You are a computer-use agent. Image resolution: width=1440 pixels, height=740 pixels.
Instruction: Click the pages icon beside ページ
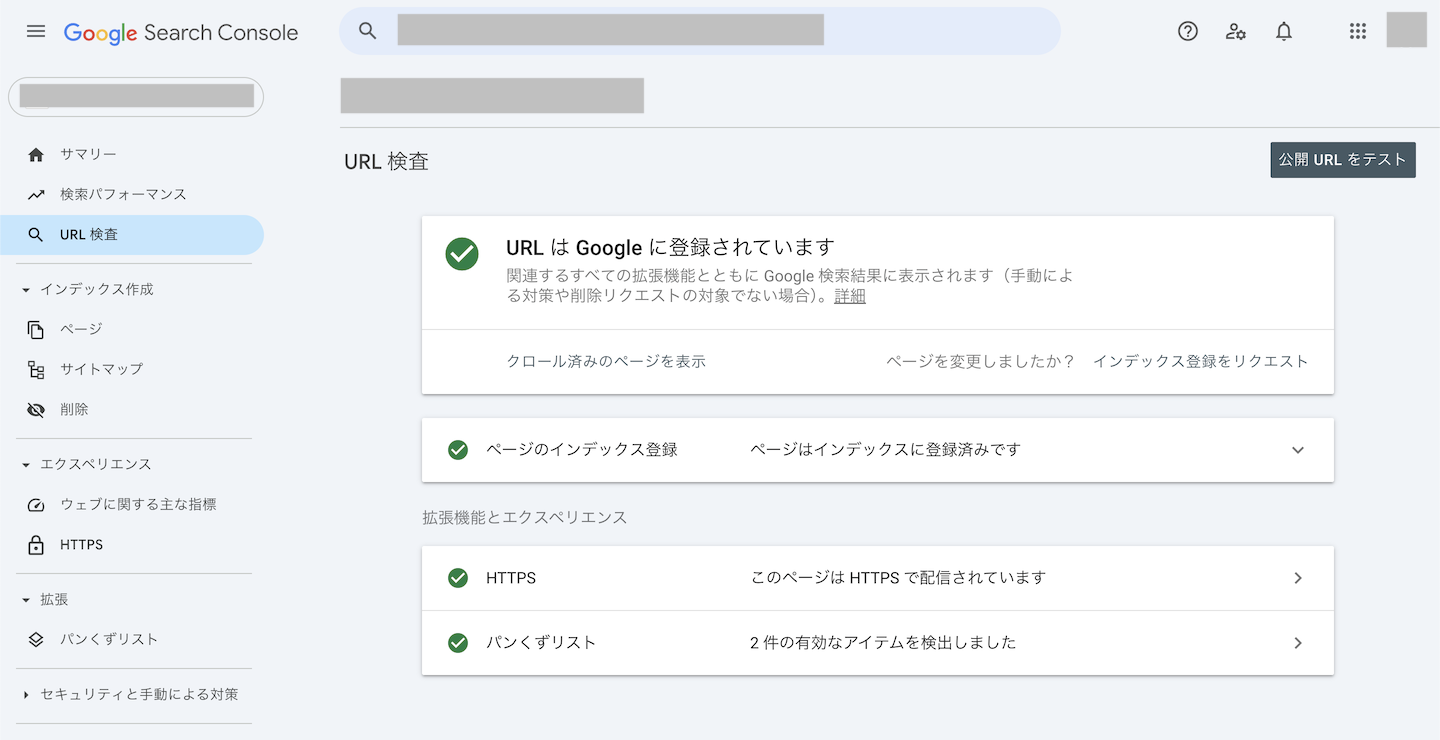tap(36, 329)
